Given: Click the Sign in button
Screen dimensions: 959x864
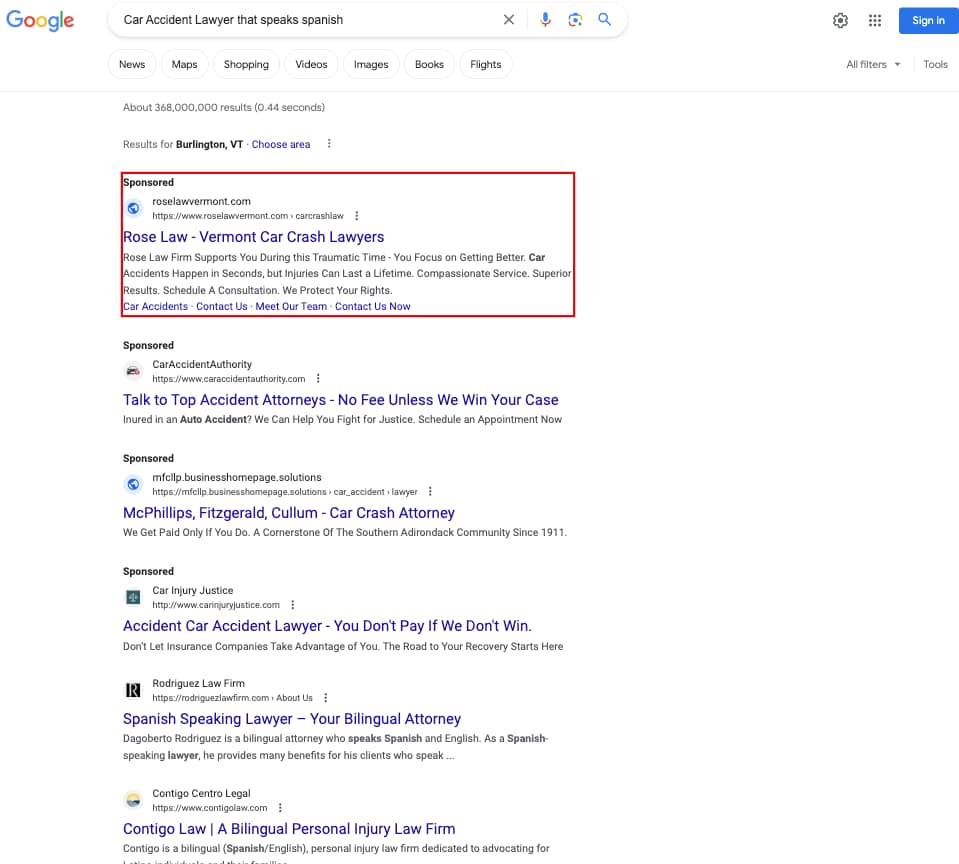Looking at the screenshot, I should click(x=928, y=21).
